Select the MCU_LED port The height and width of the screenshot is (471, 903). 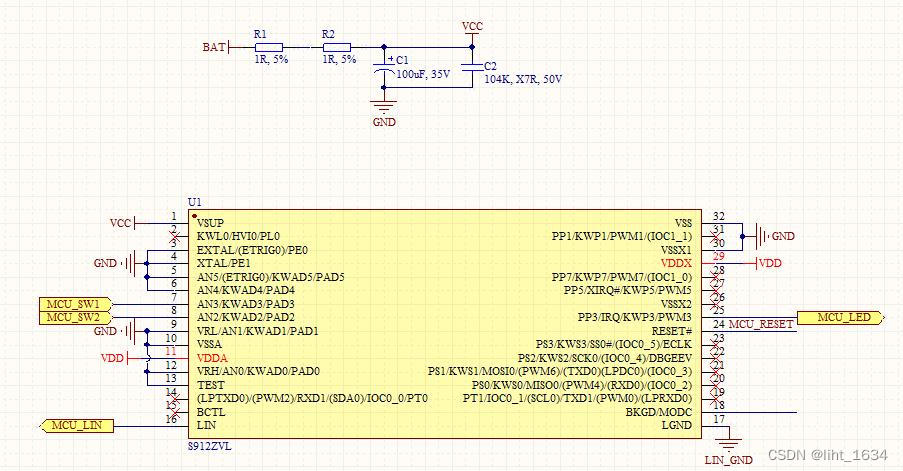[841, 317]
